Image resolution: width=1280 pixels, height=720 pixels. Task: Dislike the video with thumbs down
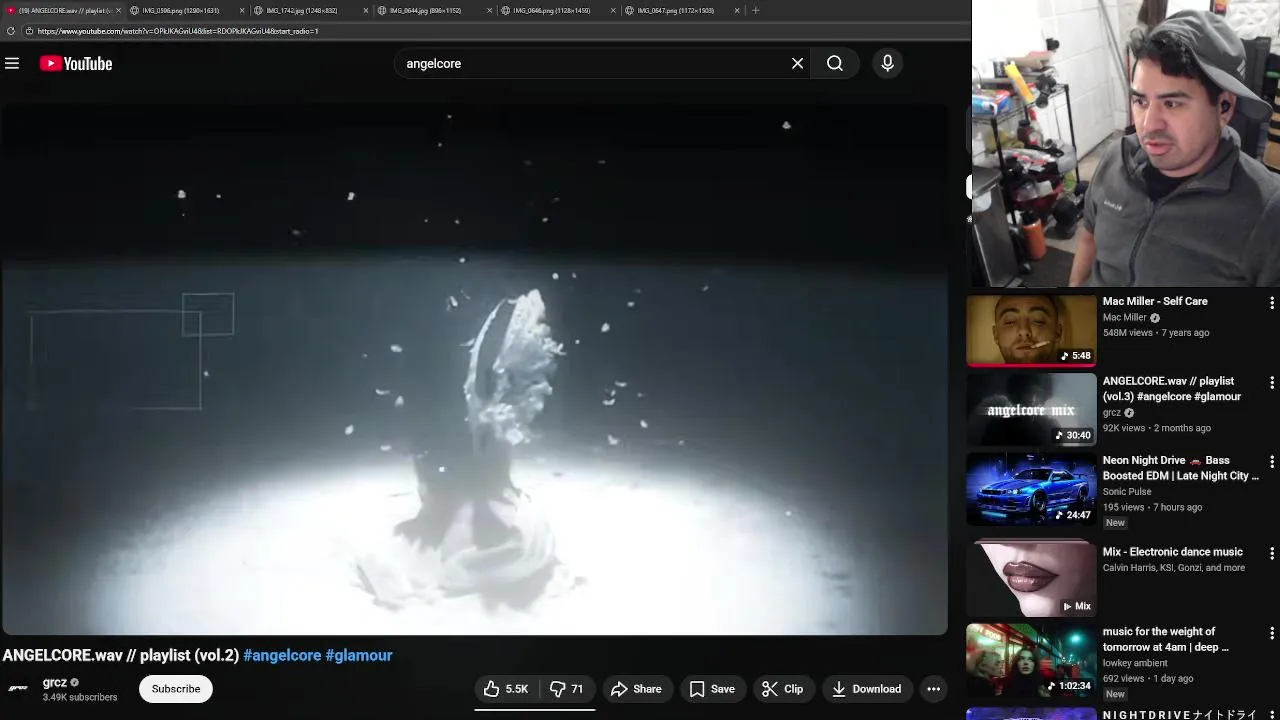(x=566, y=689)
